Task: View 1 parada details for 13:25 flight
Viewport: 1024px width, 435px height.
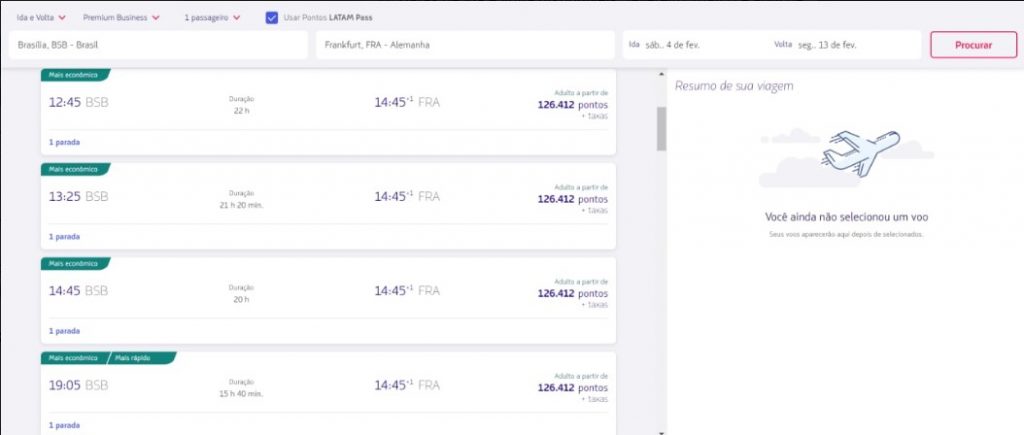Action: (x=64, y=237)
